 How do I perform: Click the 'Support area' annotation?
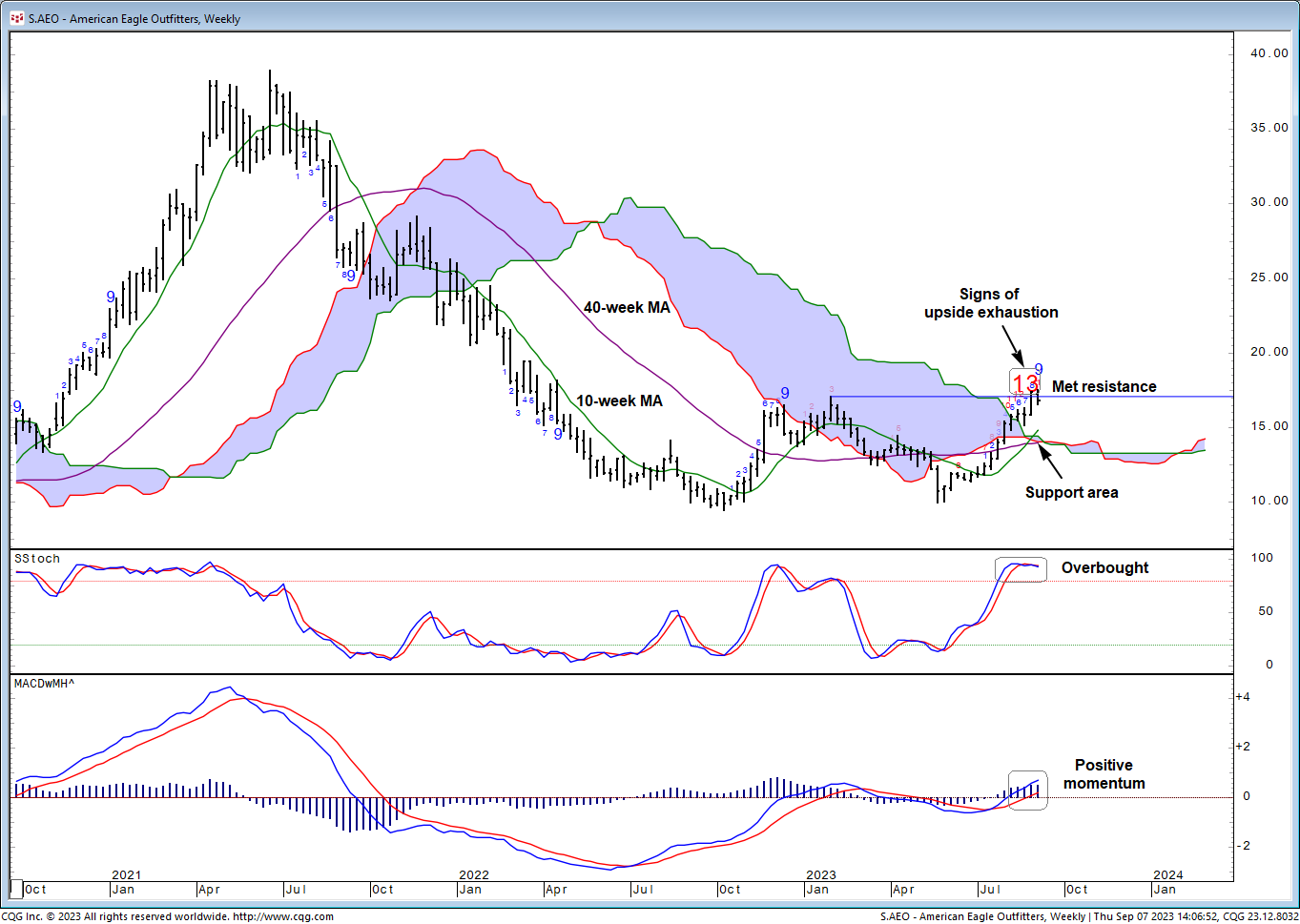point(1071,492)
